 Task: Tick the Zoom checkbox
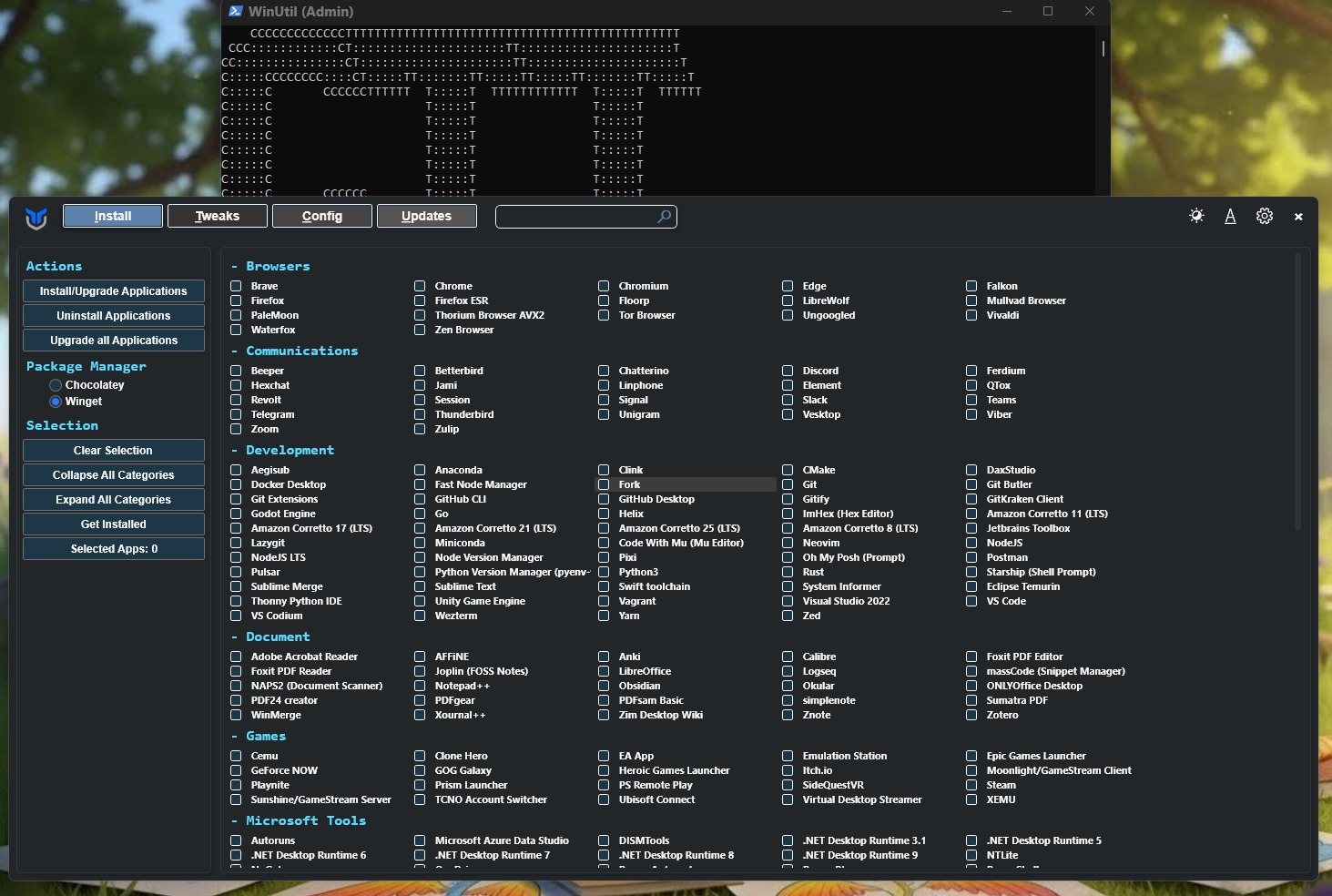[x=236, y=429]
